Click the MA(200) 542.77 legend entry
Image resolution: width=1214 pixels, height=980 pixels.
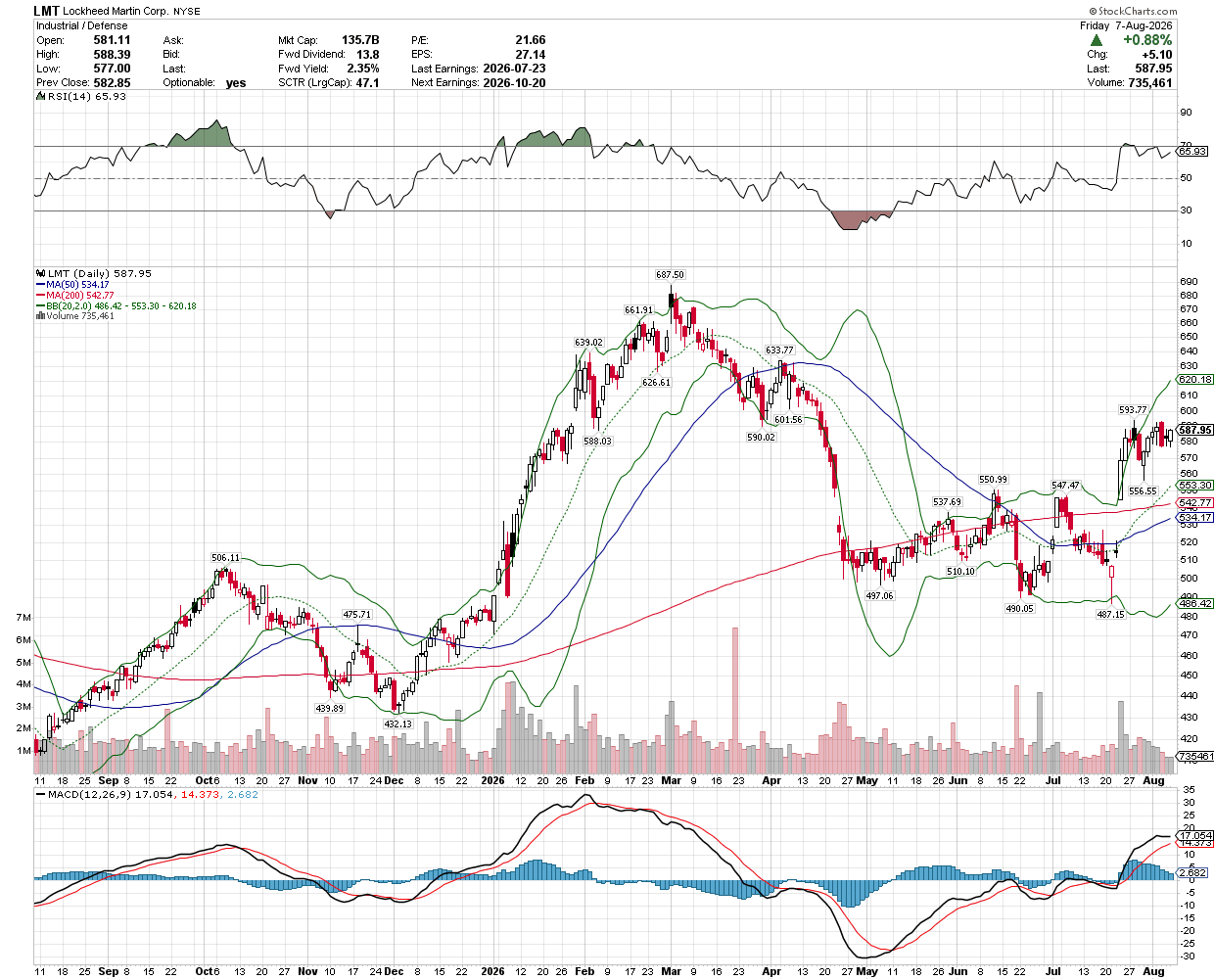(75, 296)
